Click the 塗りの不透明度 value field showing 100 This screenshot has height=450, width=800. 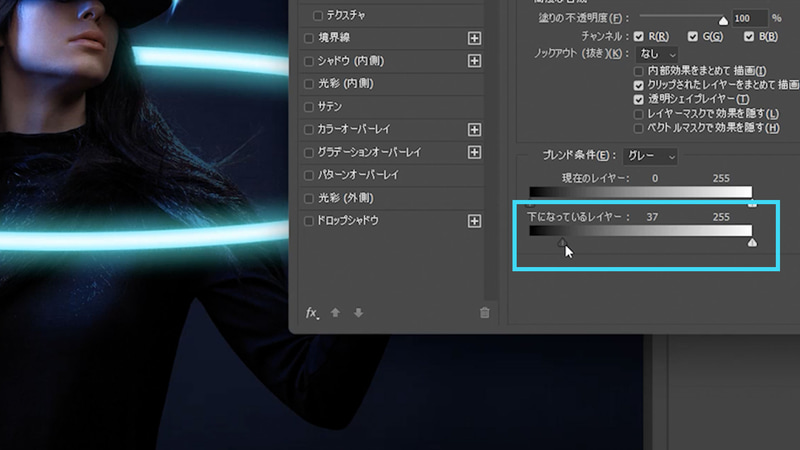click(749, 18)
